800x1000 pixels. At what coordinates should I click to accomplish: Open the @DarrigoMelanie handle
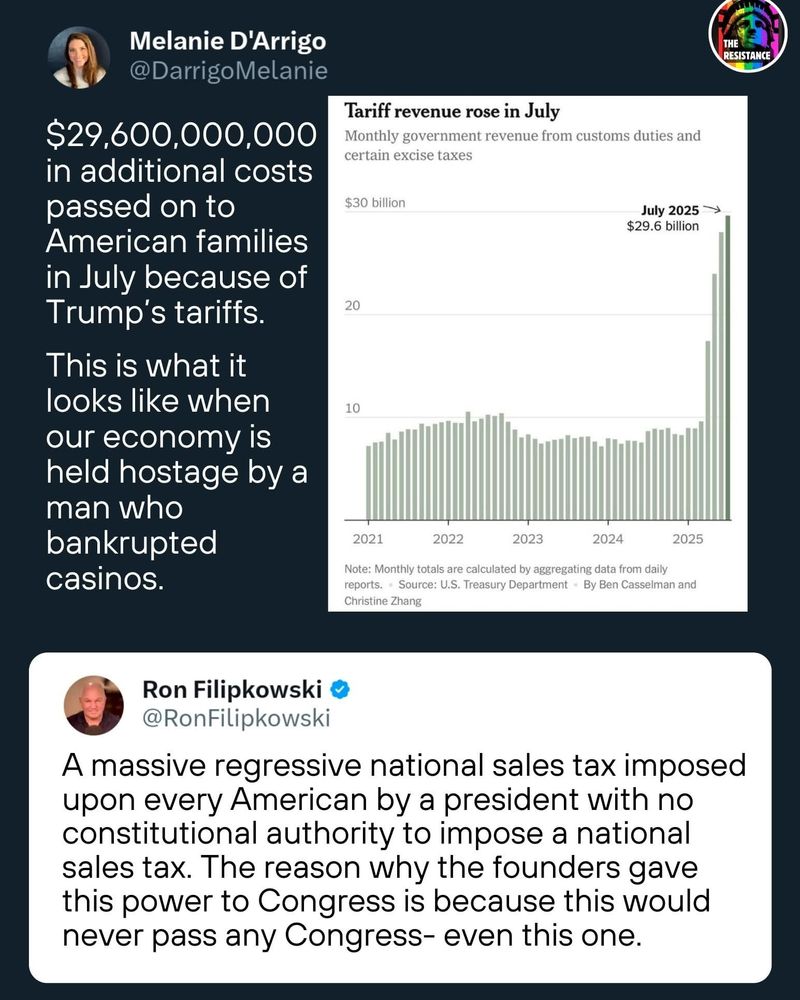(x=228, y=70)
